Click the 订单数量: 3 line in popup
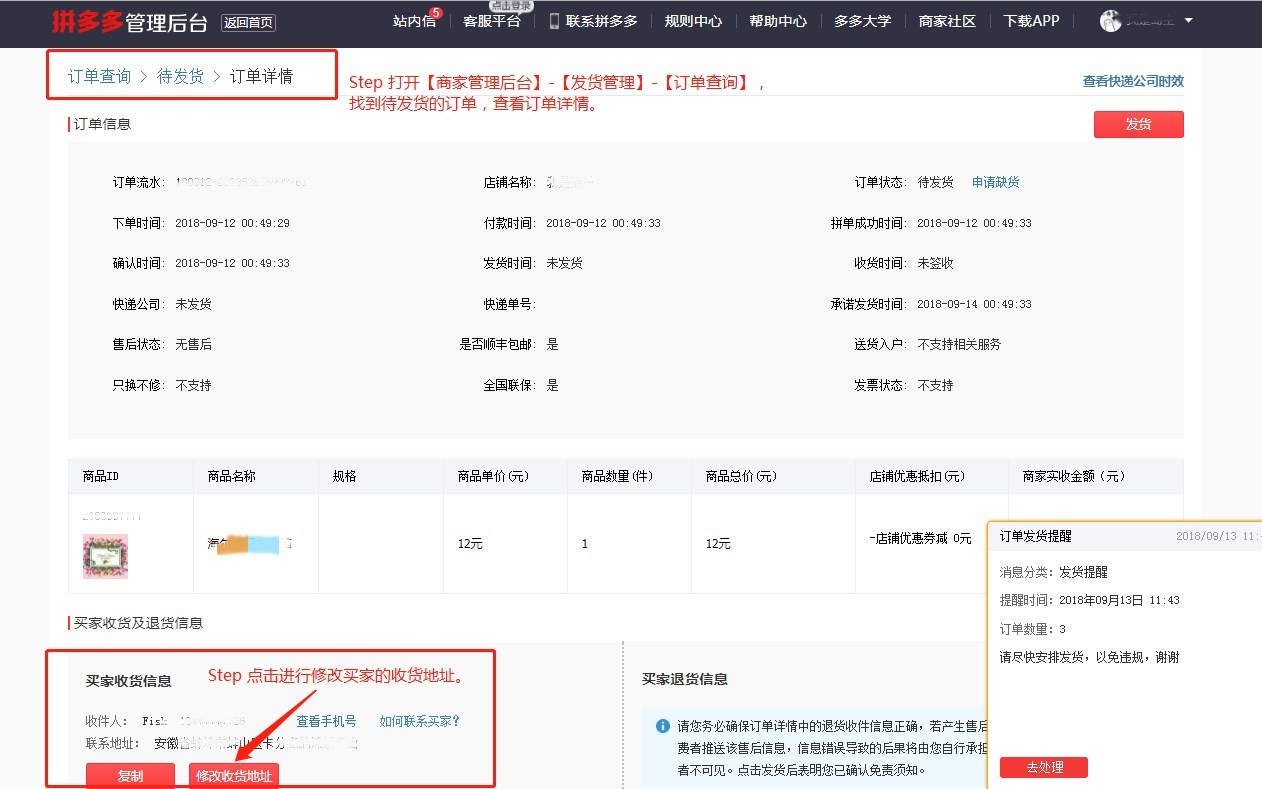Screen dimensions: 1262x789 click(x=1033, y=629)
